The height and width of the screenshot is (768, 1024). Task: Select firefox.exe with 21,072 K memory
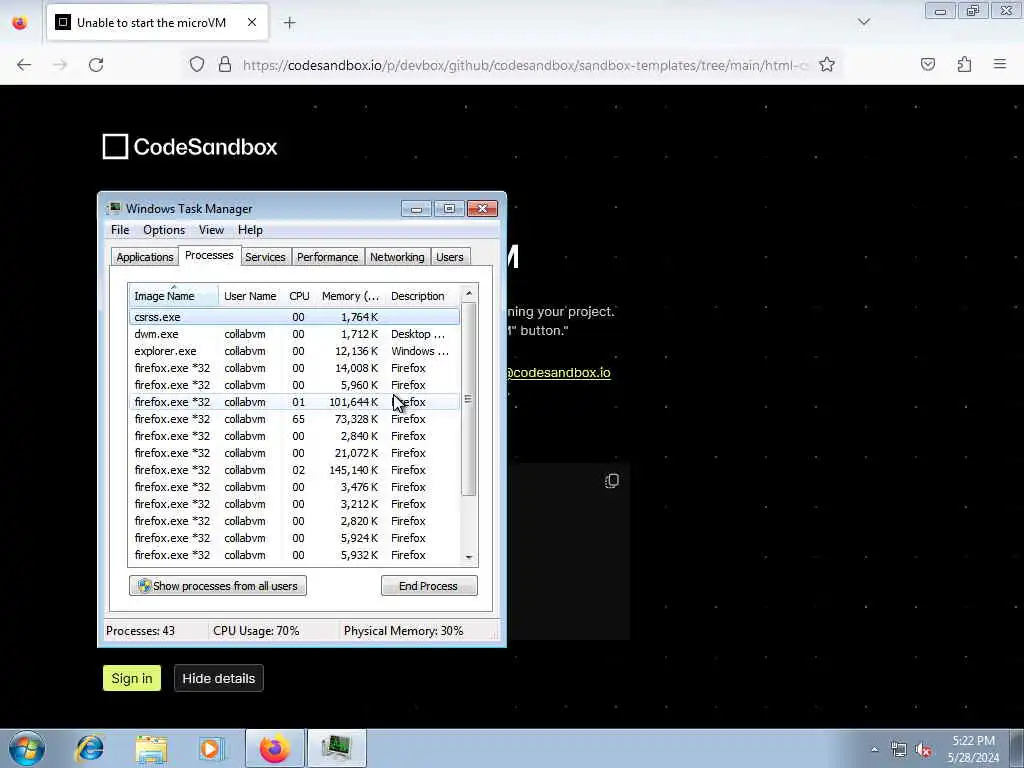tap(295, 453)
